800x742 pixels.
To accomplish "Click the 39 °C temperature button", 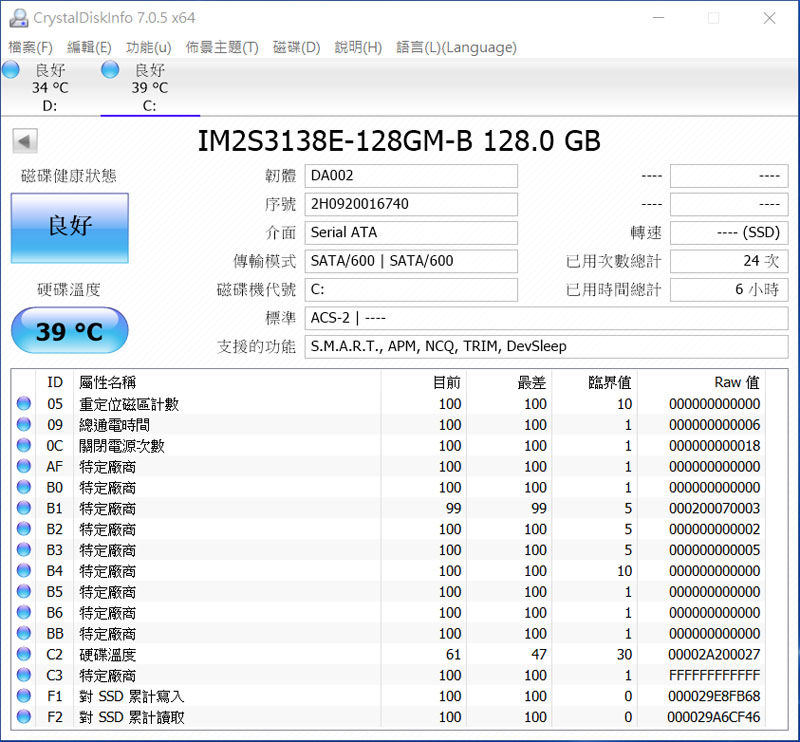I will click(x=69, y=330).
